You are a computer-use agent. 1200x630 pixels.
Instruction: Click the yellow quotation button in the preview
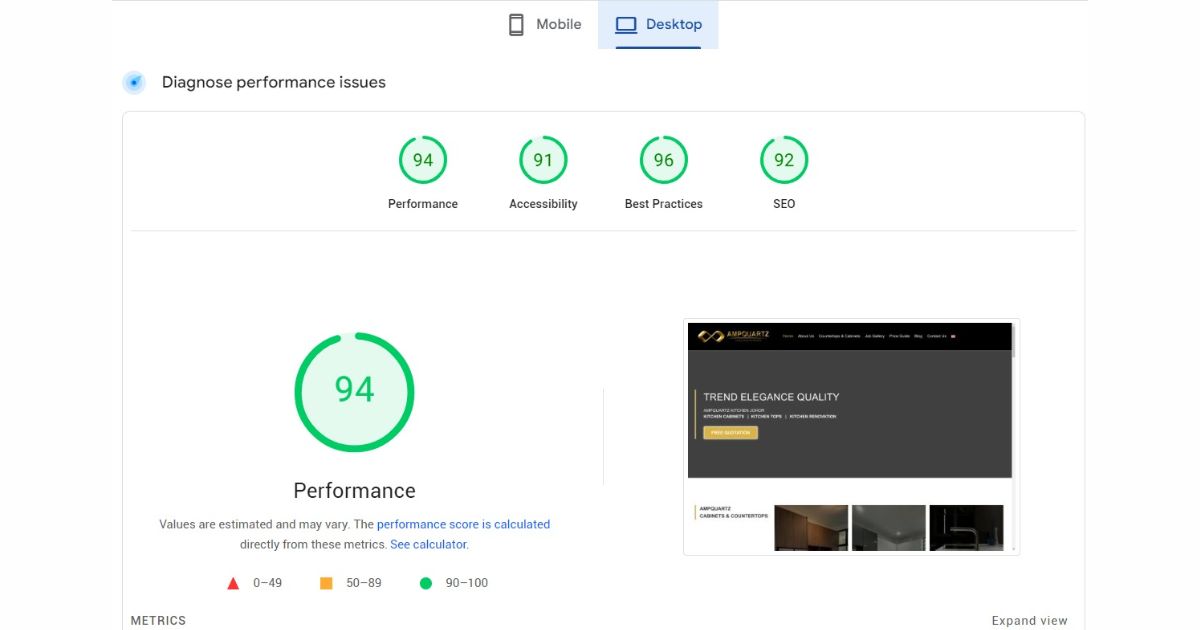tap(730, 433)
